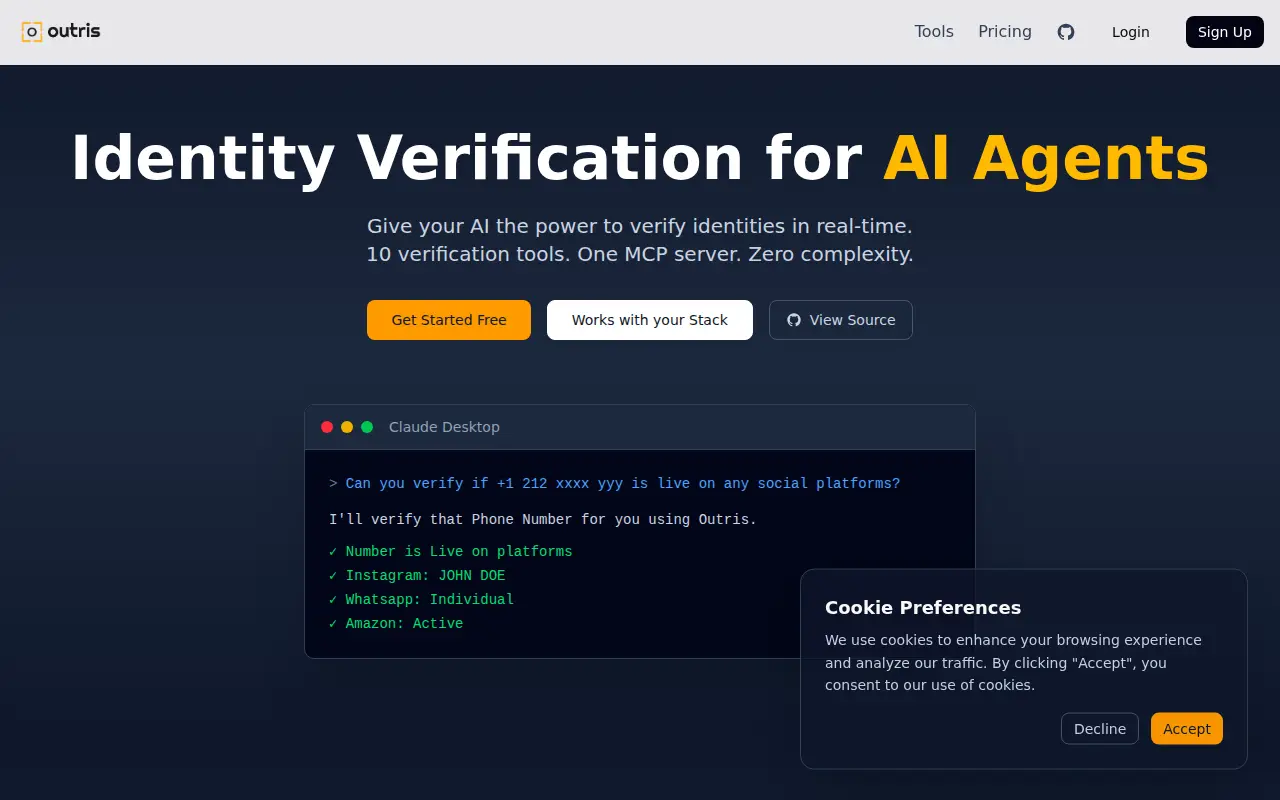The height and width of the screenshot is (800, 1280).
Task: Click the terminal prompt about verifying +1 212
Action: (x=614, y=484)
